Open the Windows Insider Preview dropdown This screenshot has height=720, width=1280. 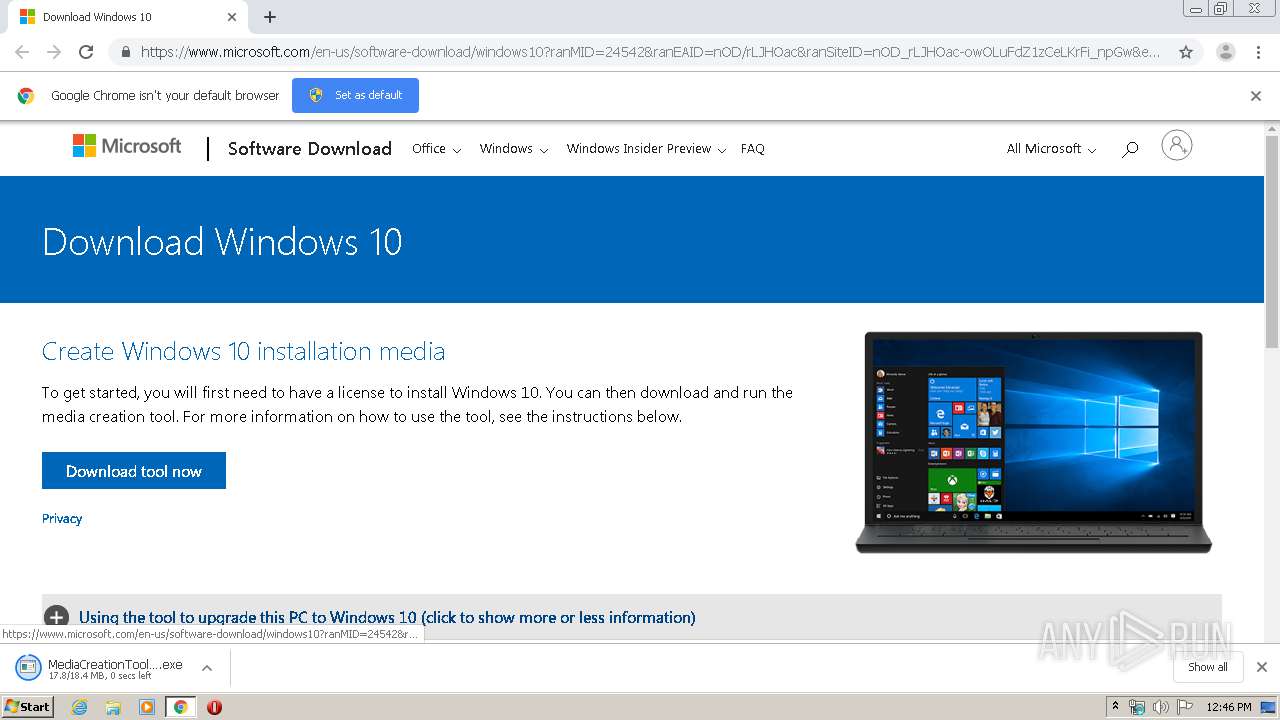[646, 149]
